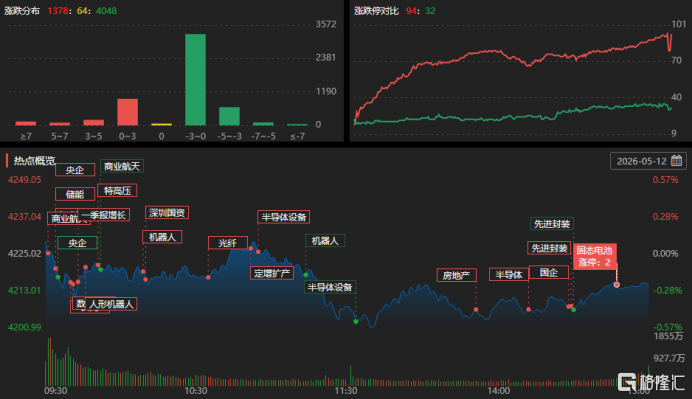
Task: Select the 一季报增长 hotspot tag
Action: point(103,215)
